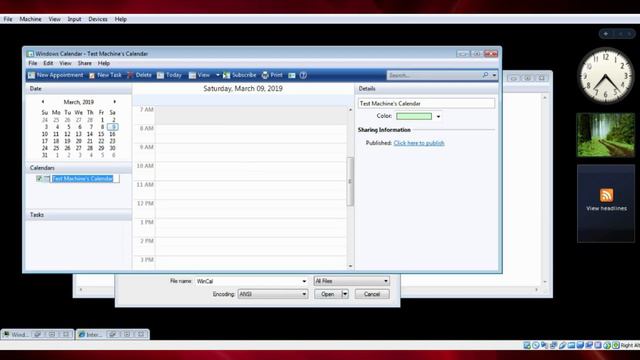640x360 pixels.
Task: Click the keyboard capture icon beside Right Alt
Action: pyautogui.click(x=616, y=345)
